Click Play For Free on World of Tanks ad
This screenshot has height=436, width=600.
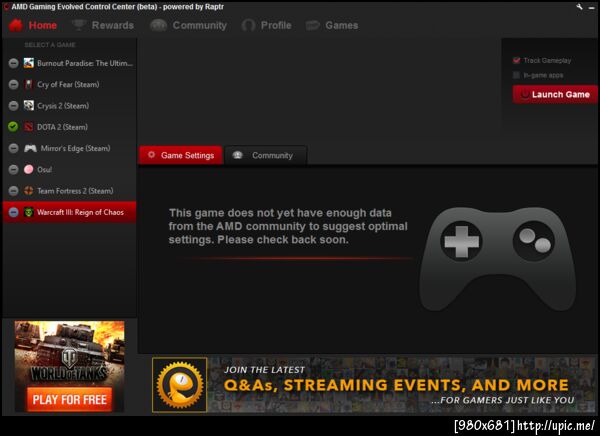point(70,400)
